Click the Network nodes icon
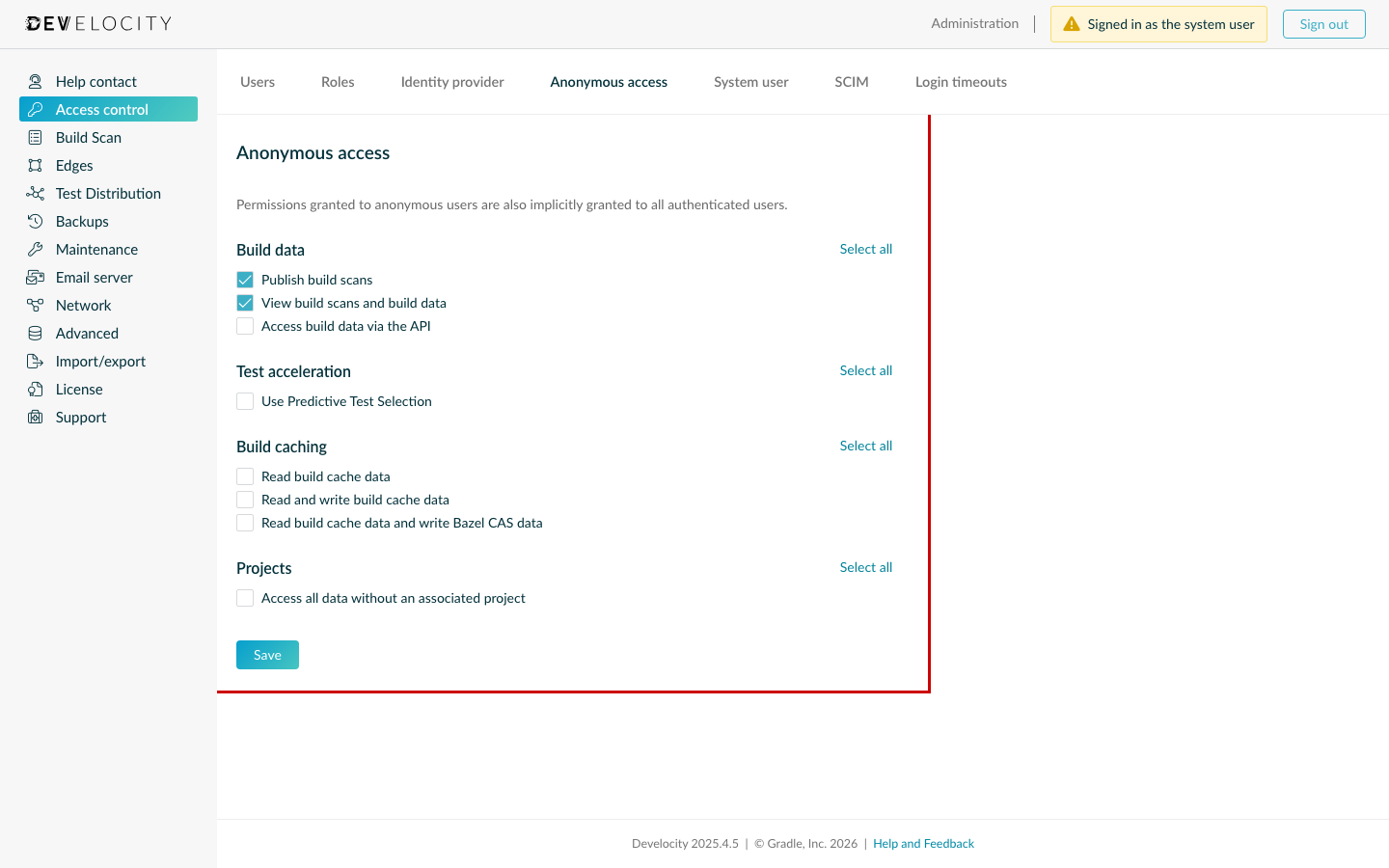 pyautogui.click(x=36, y=305)
